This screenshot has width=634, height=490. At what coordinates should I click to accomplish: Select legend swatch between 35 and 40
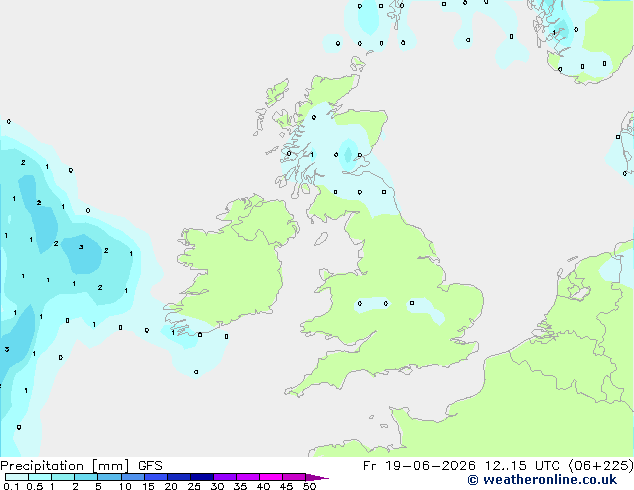point(247,477)
